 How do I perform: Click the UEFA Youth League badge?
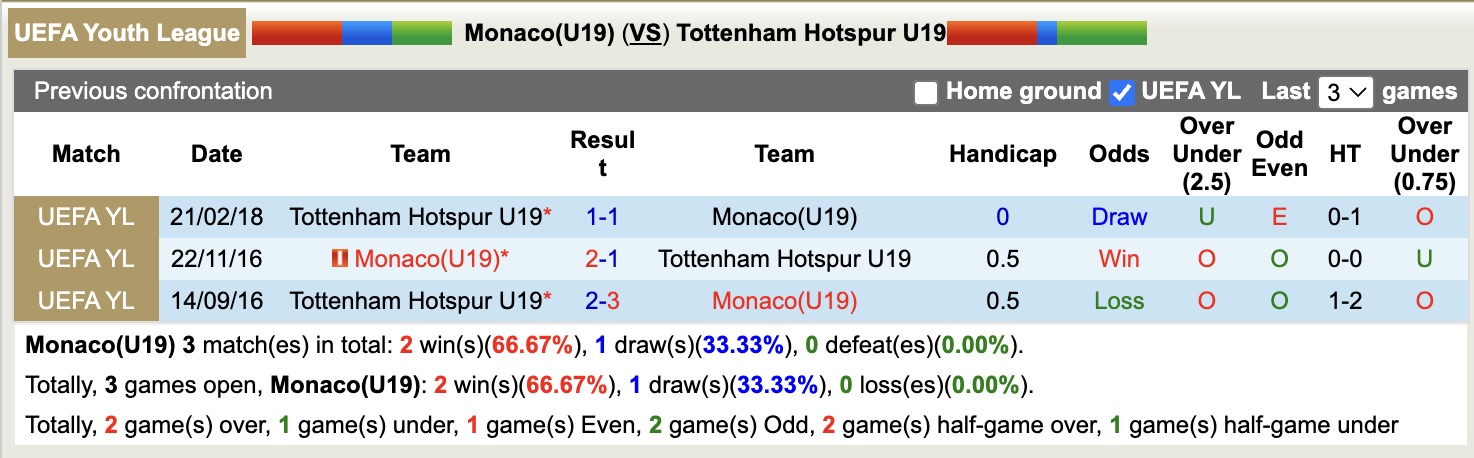tap(128, 33)
